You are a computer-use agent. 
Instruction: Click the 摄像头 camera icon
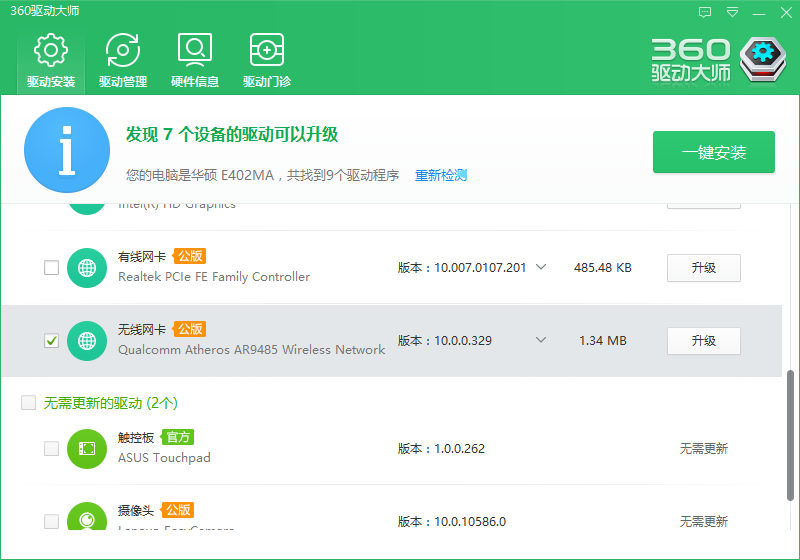[x=87, y=516]
